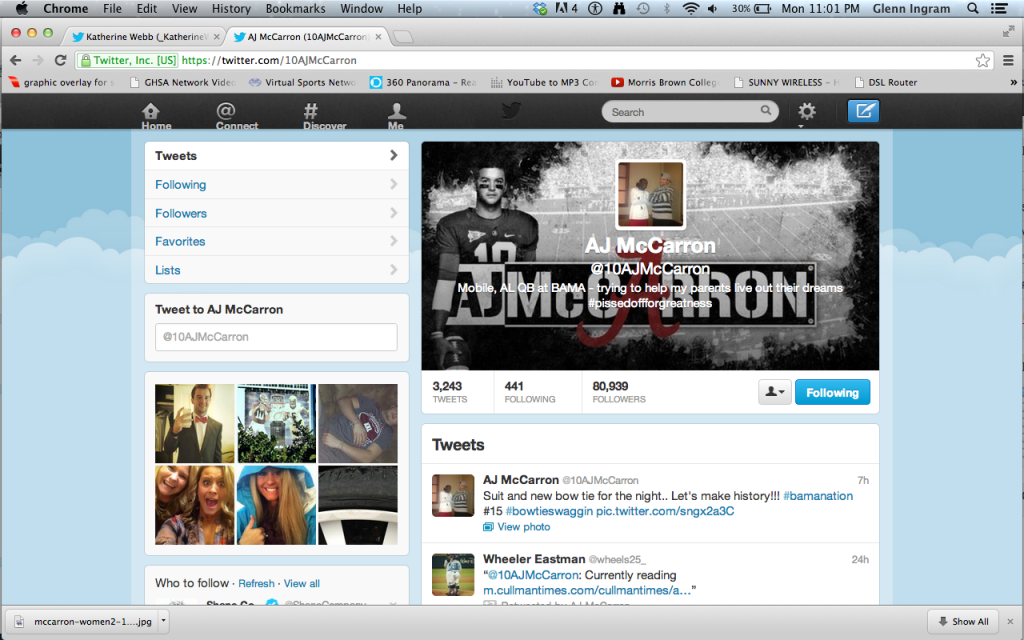Open the Twitter Home icon
The width and height of the screenshot is (1024, 640).
click(151, 115)
